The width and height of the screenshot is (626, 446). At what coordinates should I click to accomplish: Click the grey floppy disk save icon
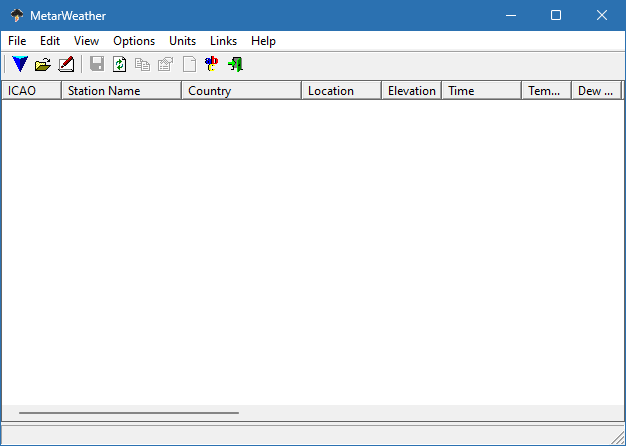[x=97, y=65]
